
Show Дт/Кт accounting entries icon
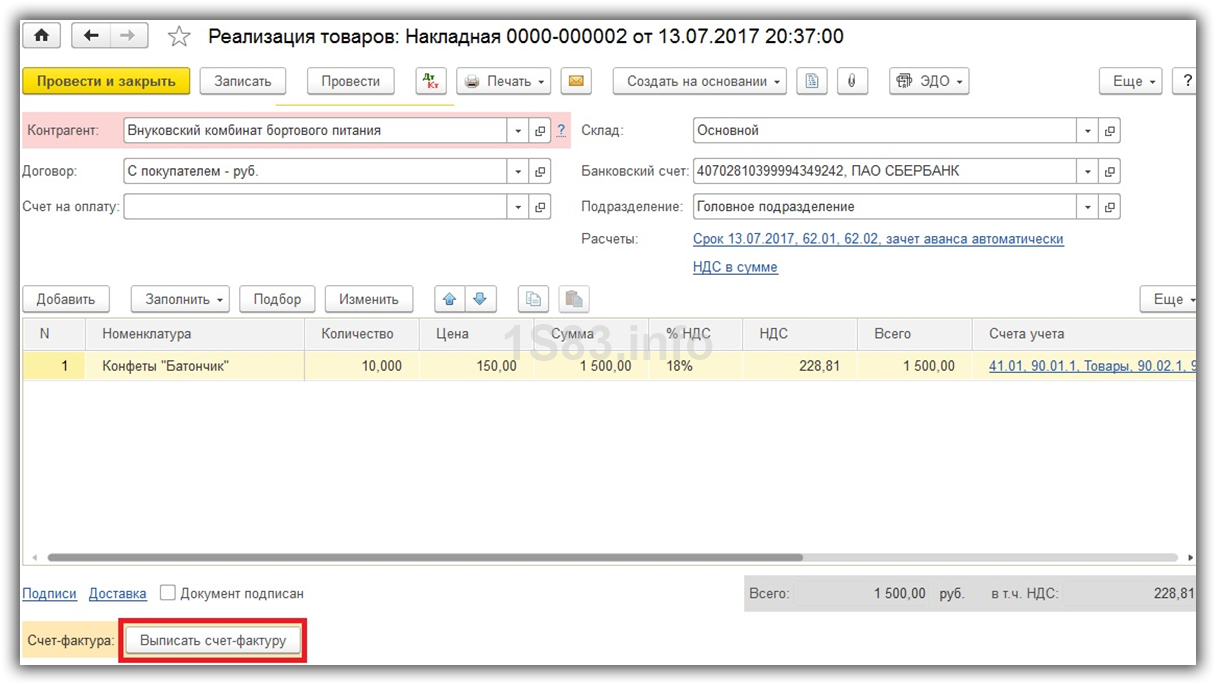pyautogui.click(x=431, y=81)
